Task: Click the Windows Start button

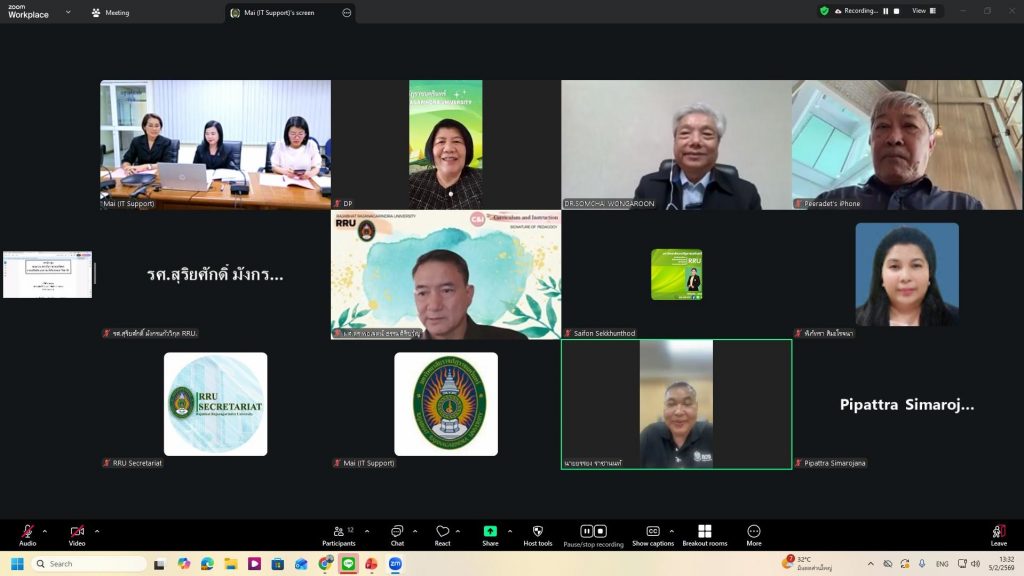Action: (17, 564)
